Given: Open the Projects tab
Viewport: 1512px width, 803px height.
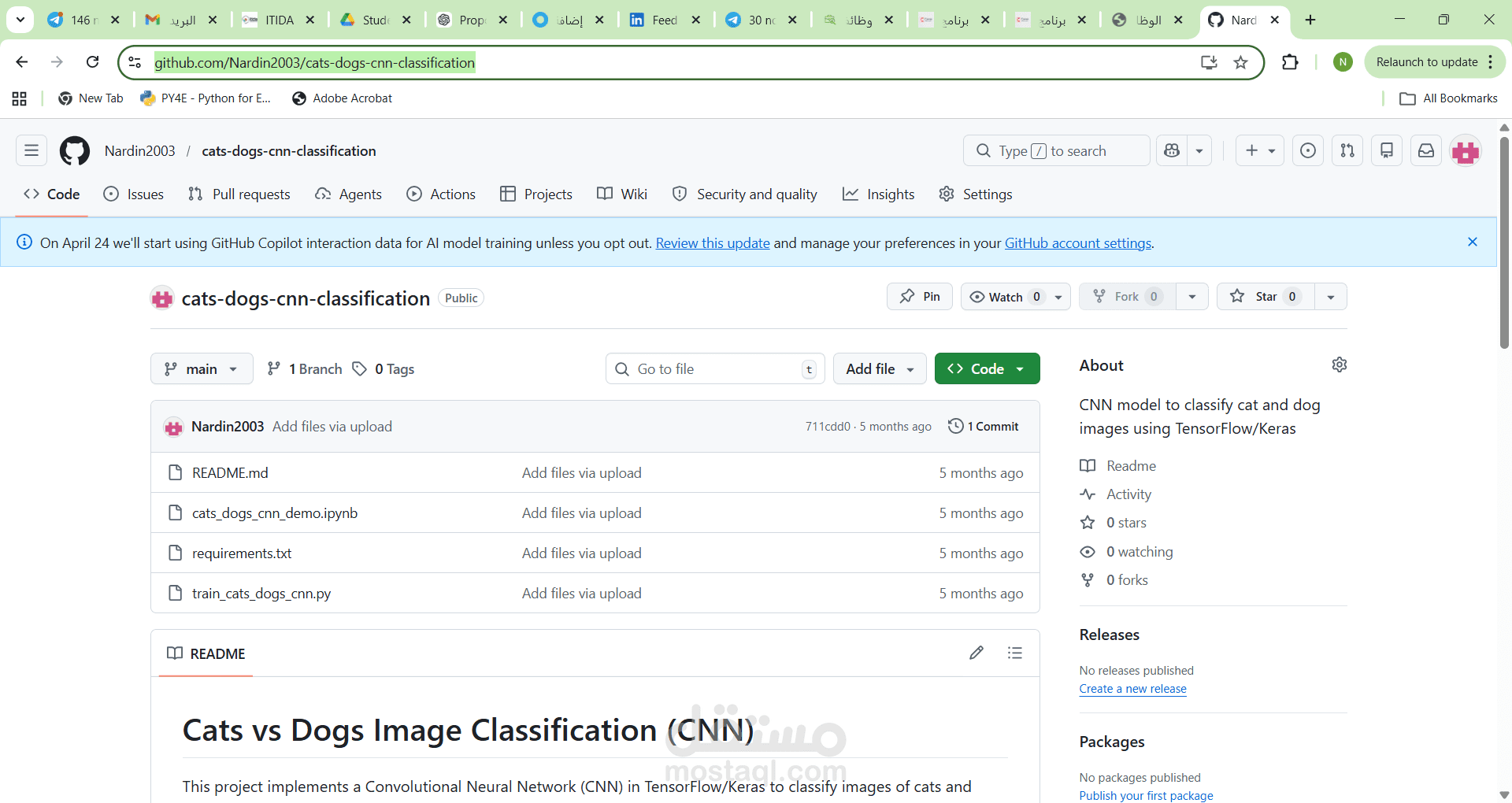Looking at the screenshot, I should tap(536, 194).
